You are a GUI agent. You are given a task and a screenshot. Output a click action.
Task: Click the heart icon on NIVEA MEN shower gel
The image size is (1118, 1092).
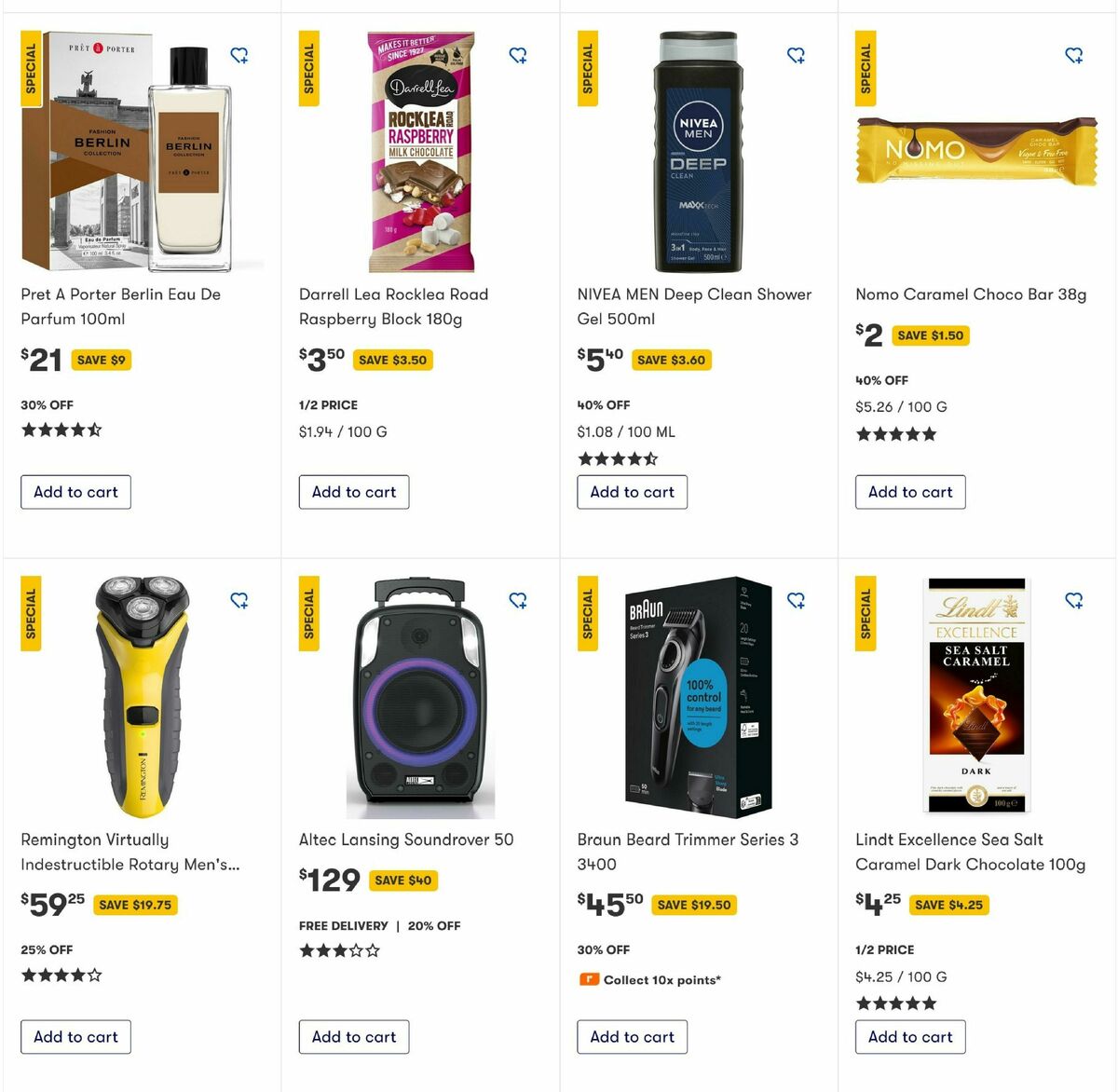[797, 55]
